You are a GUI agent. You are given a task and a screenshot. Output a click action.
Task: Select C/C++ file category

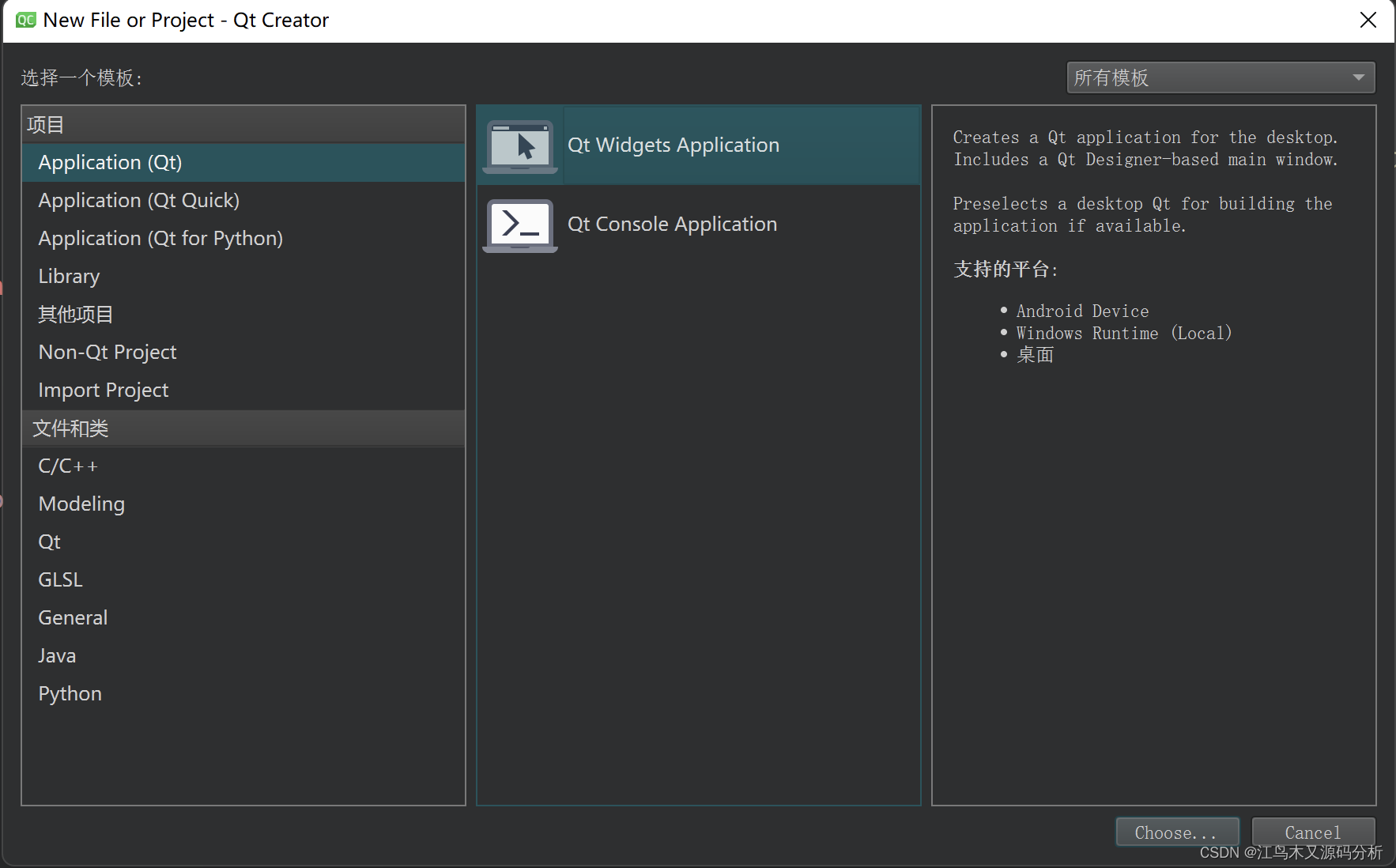243,466
